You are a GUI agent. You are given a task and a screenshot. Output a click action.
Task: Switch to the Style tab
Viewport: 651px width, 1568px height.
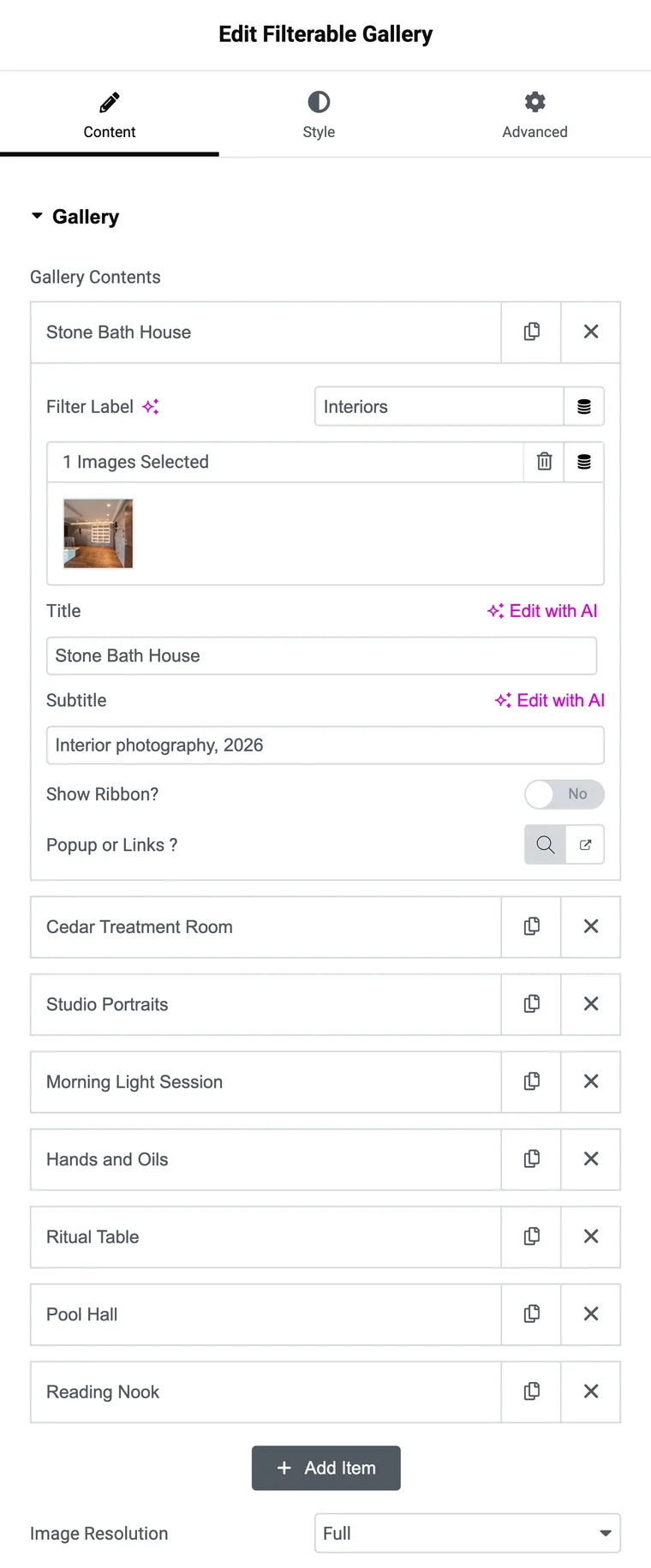pyautogui.click(x=319, y=115)
